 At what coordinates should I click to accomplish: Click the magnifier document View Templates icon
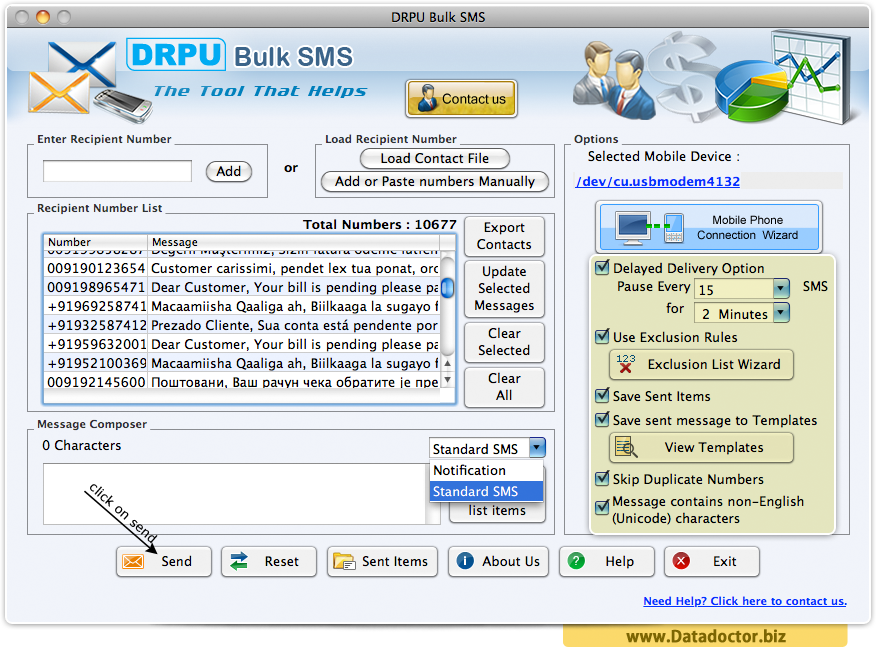[626, 447]
